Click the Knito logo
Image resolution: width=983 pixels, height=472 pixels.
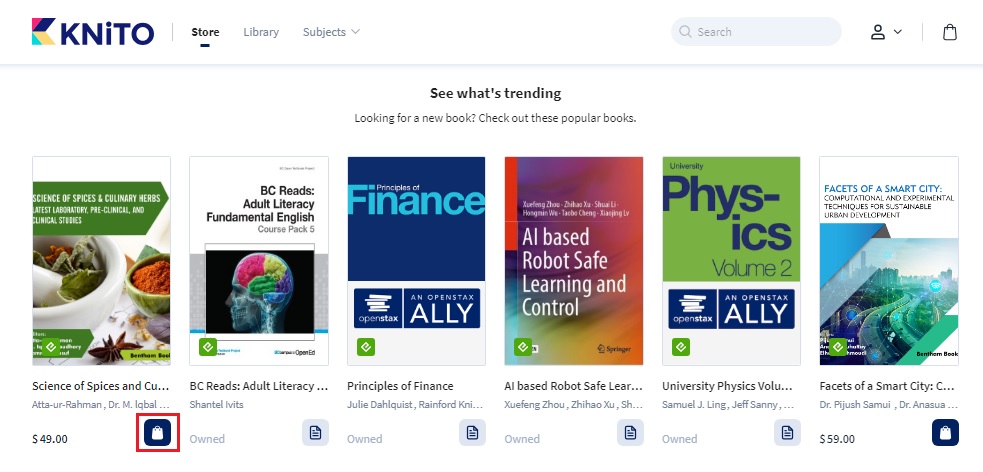[x=93, y=32]
